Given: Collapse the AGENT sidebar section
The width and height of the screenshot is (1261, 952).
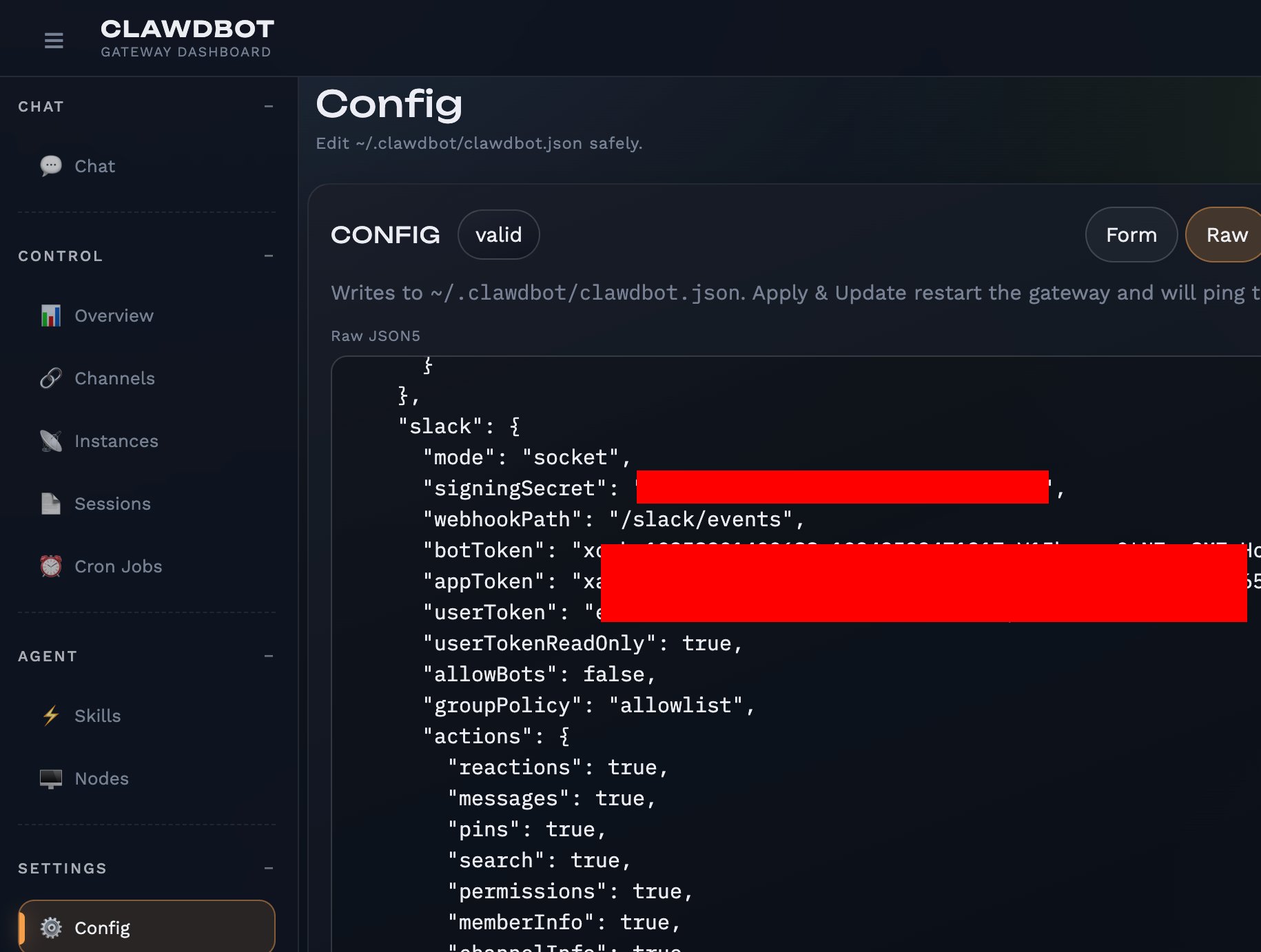Looking at the screenshot, I should [269, 656].
